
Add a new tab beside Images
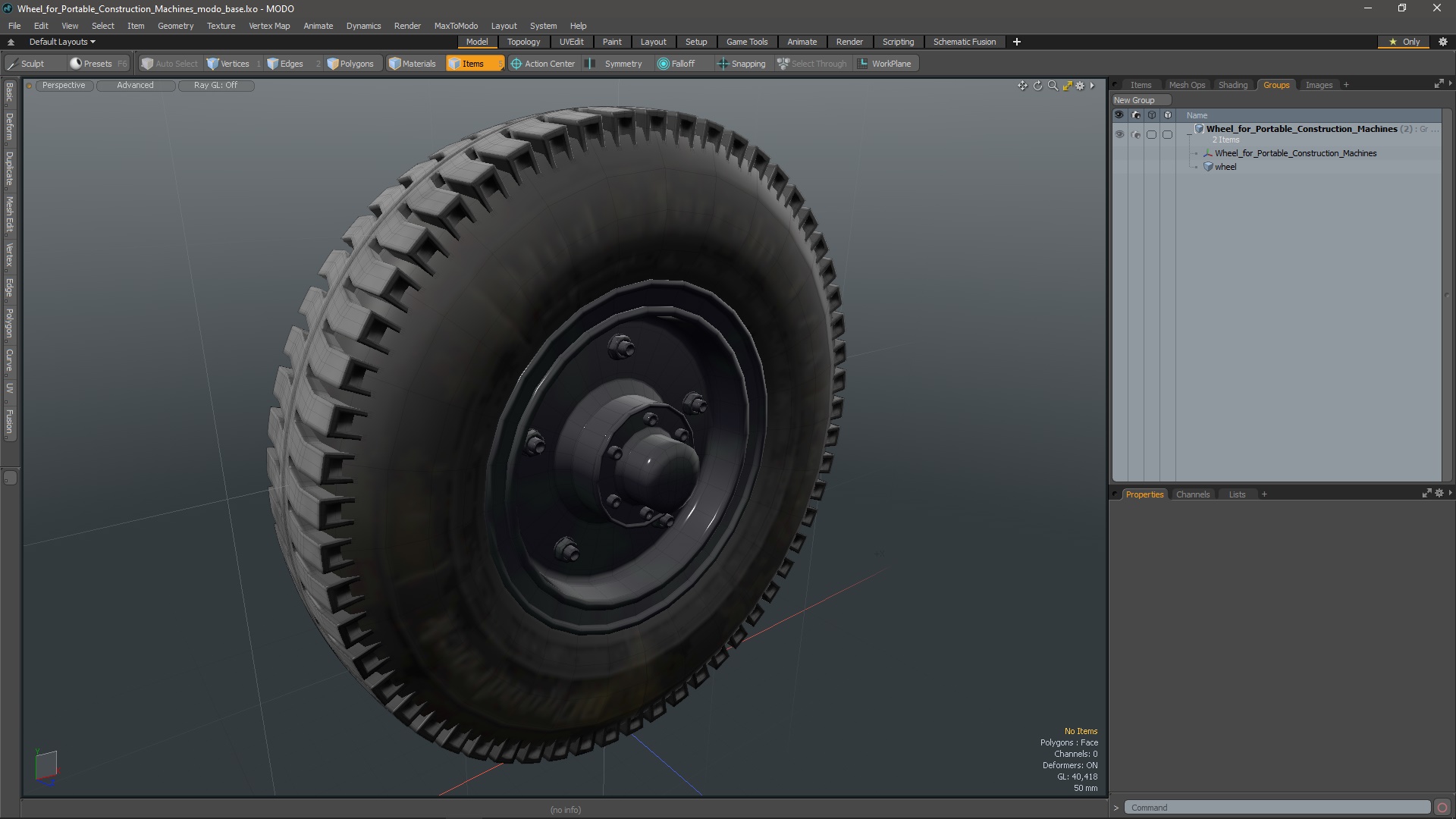click(1346, 85)
